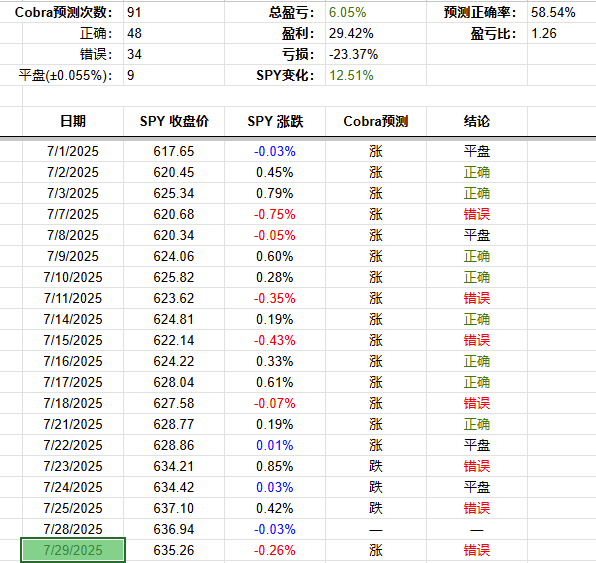Click closing price 636.94

click(x=174, y=529)
